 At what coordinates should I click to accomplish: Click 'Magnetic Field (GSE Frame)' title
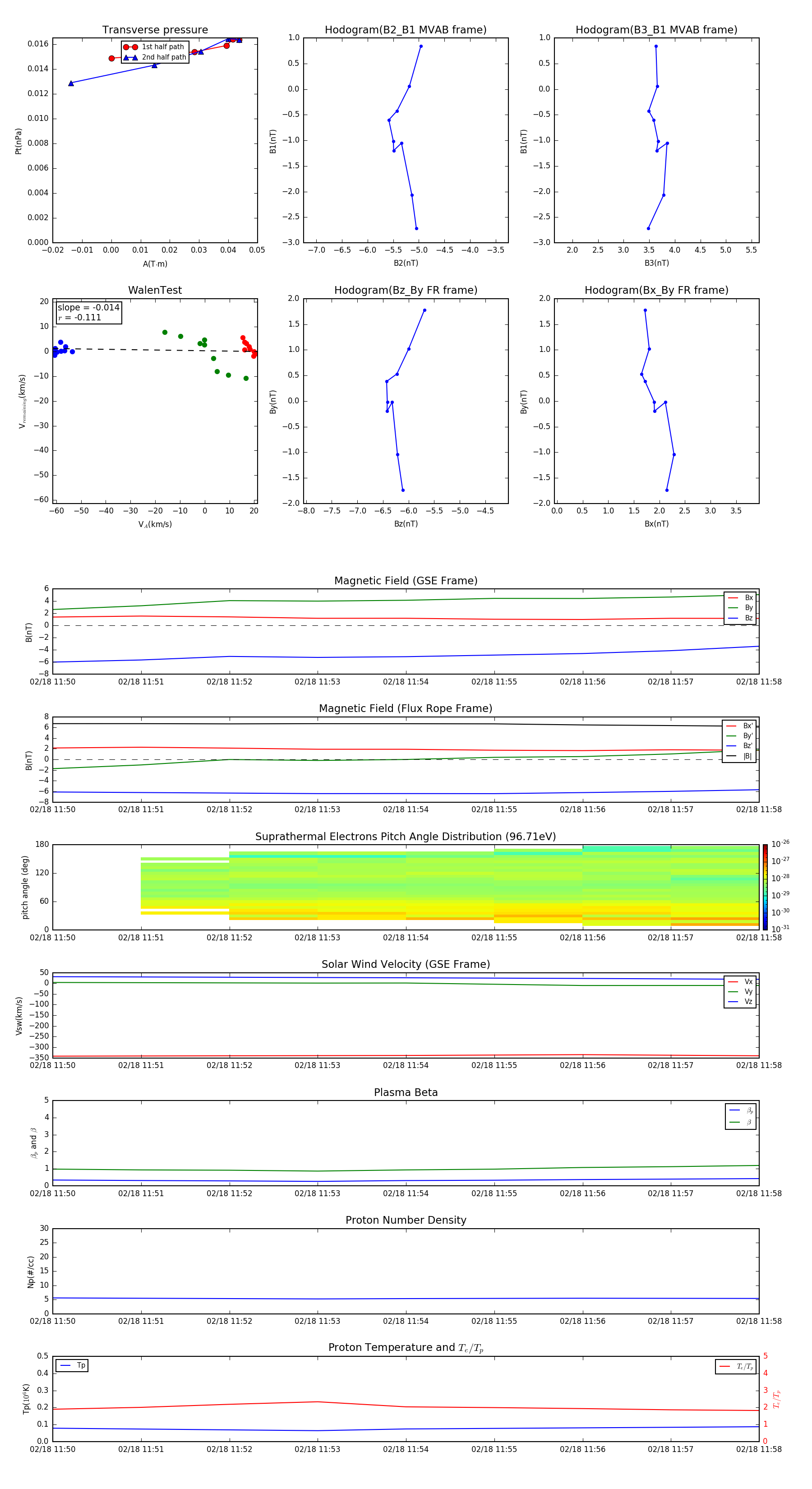click(406, 581)
